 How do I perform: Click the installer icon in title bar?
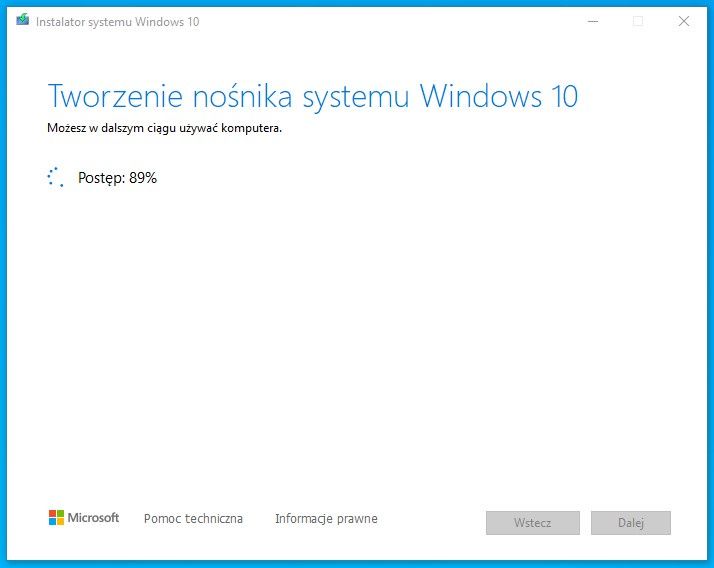[x=22, y=20]
